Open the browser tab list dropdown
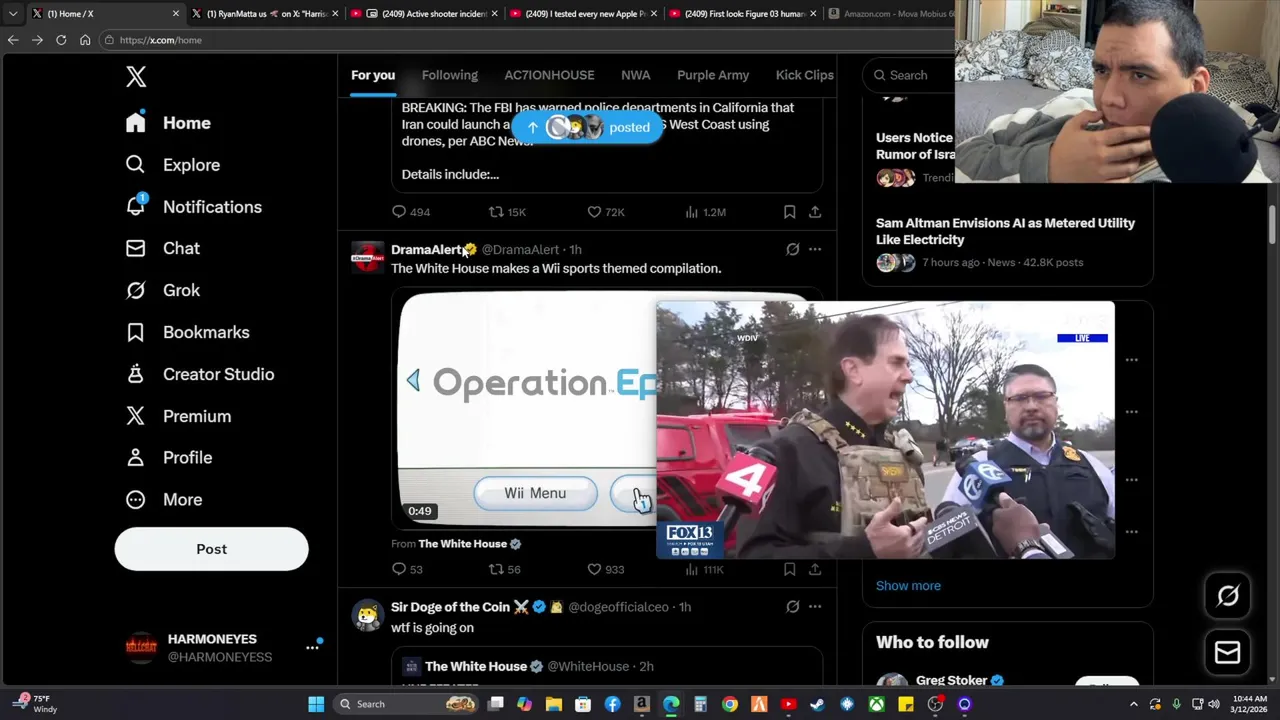Screen dimensions: 1280x720 click(12, 14)
